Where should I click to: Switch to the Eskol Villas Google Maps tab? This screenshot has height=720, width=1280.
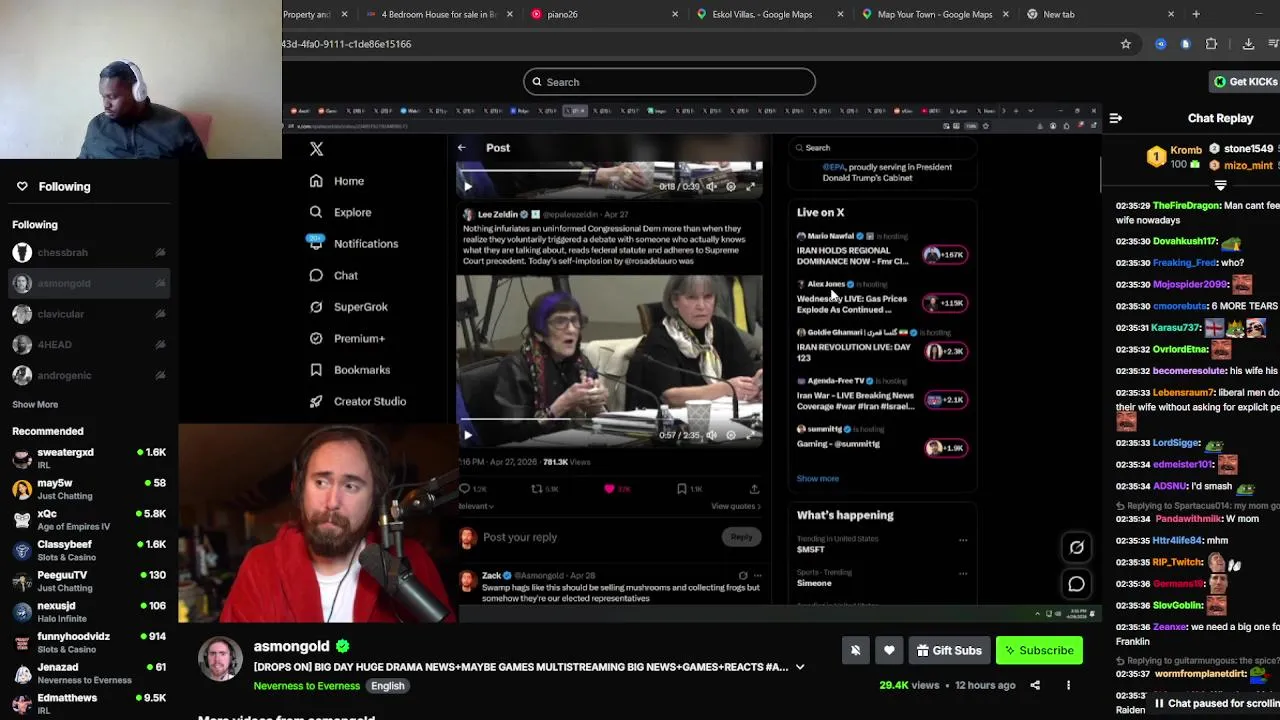pos(769,14)
